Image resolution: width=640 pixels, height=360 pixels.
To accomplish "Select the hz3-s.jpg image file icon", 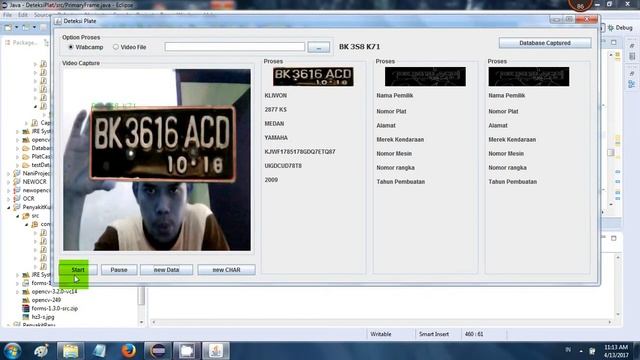I will (x=26, y=317).
